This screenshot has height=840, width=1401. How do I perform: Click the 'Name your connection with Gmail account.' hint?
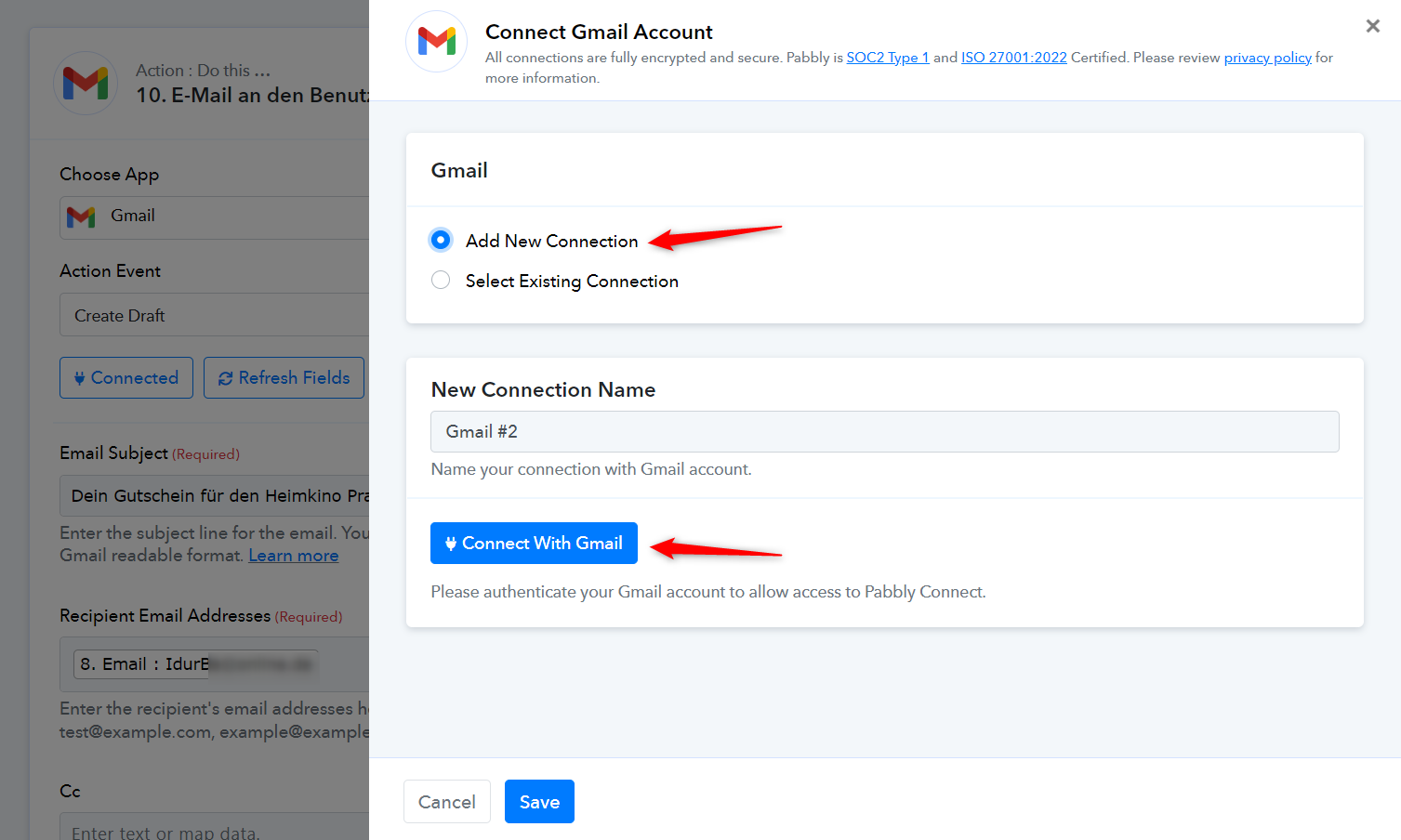591,469
